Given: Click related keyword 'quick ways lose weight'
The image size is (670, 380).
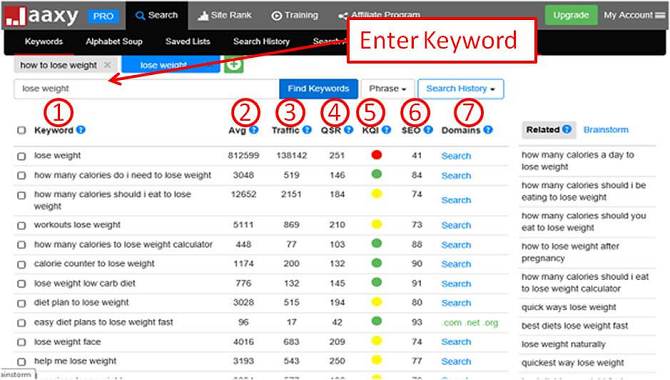Looking at the screenshot, I should (x=569, y=307).
